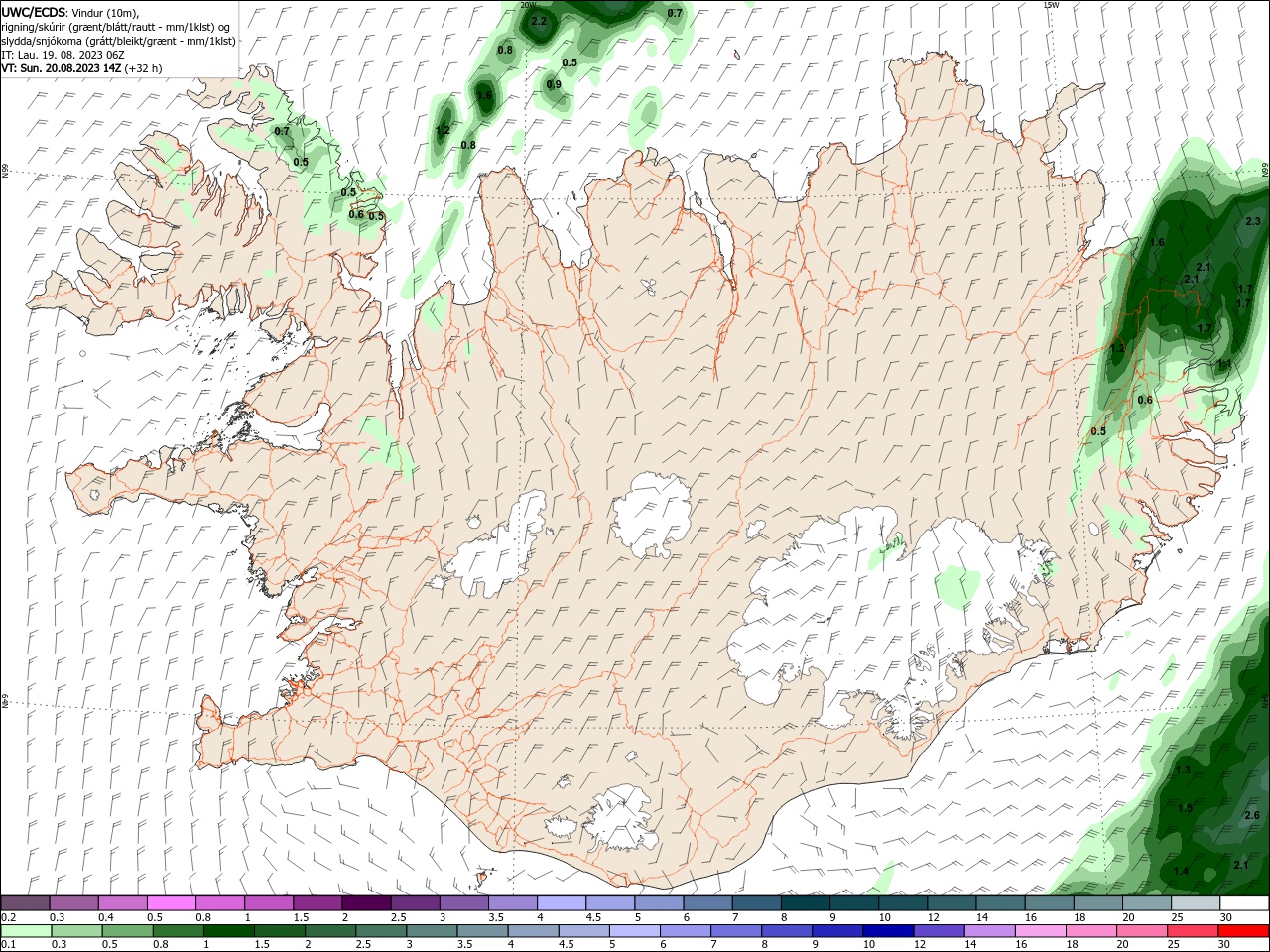The height and width of the screenshot is (952, 1270).
Task: Click the lavender legend swatch labeled 14
Action: pyautogui.click(x=990, y=931)
